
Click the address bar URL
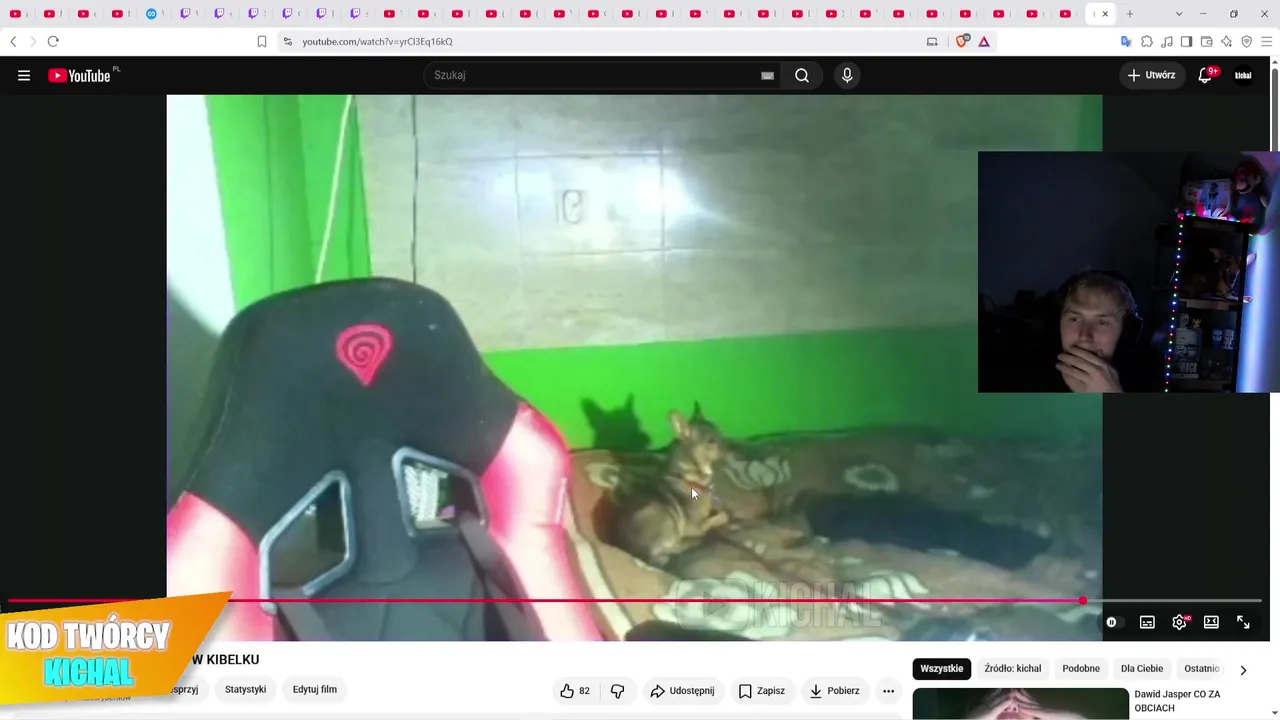[x=378, y=42]
